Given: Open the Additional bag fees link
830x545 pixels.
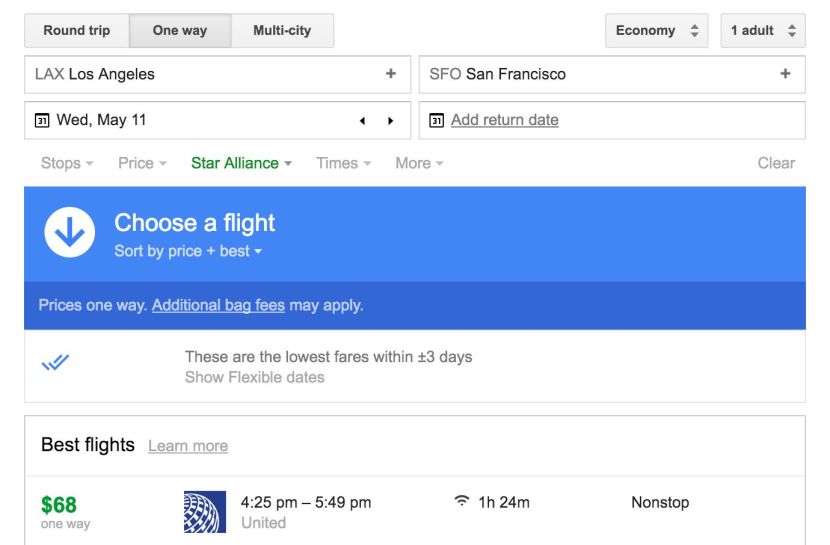Looking at the screenshot, I should (x=219, y=305).
